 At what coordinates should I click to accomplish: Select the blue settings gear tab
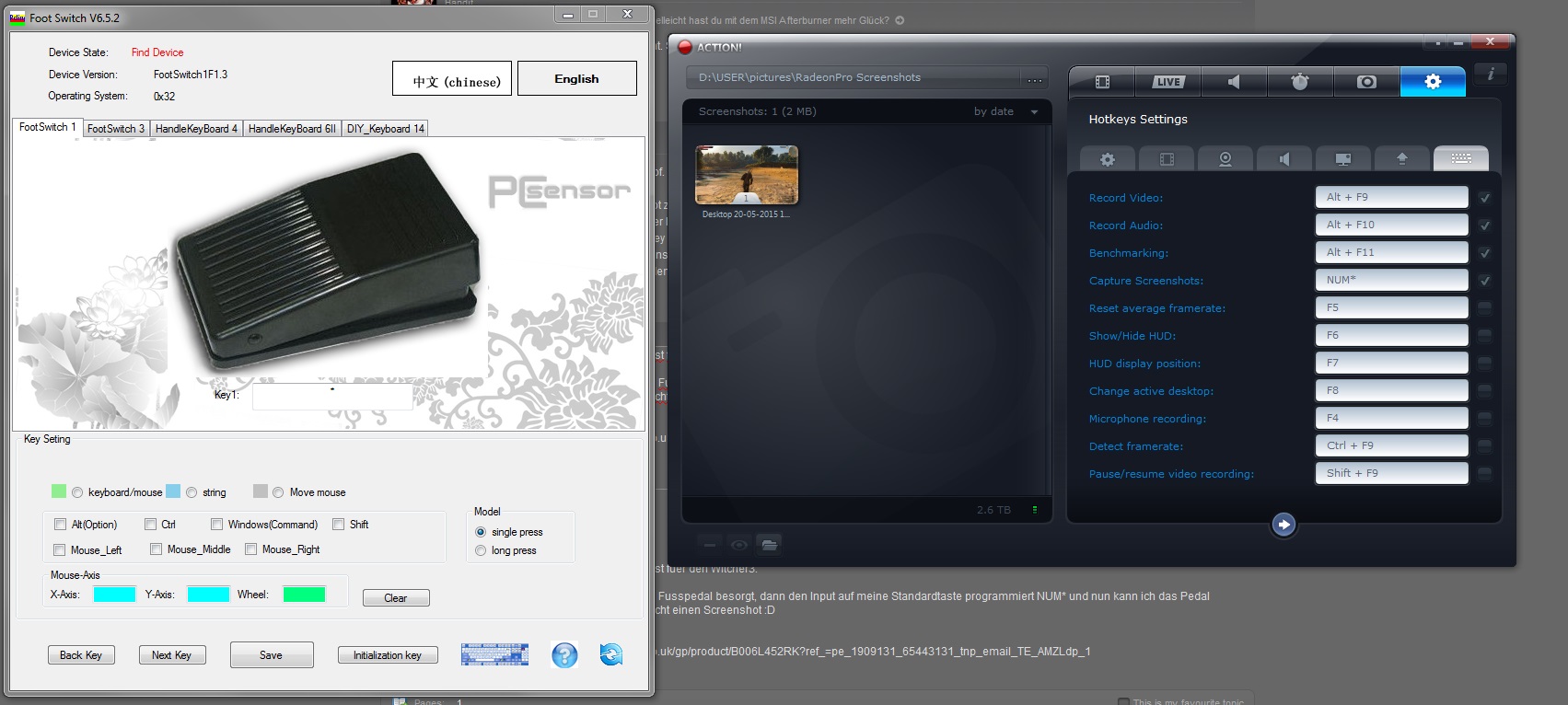1433,82
